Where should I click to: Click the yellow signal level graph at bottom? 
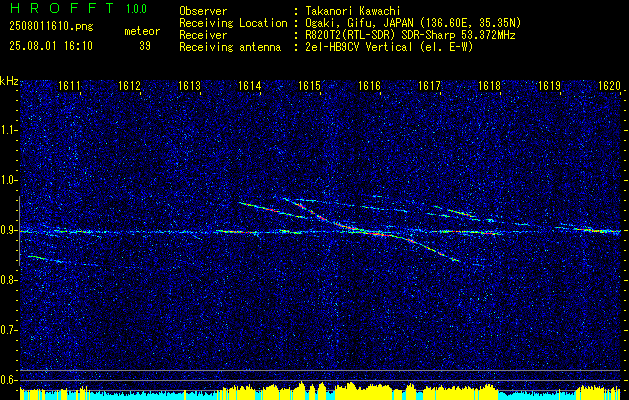pos(320,391)
